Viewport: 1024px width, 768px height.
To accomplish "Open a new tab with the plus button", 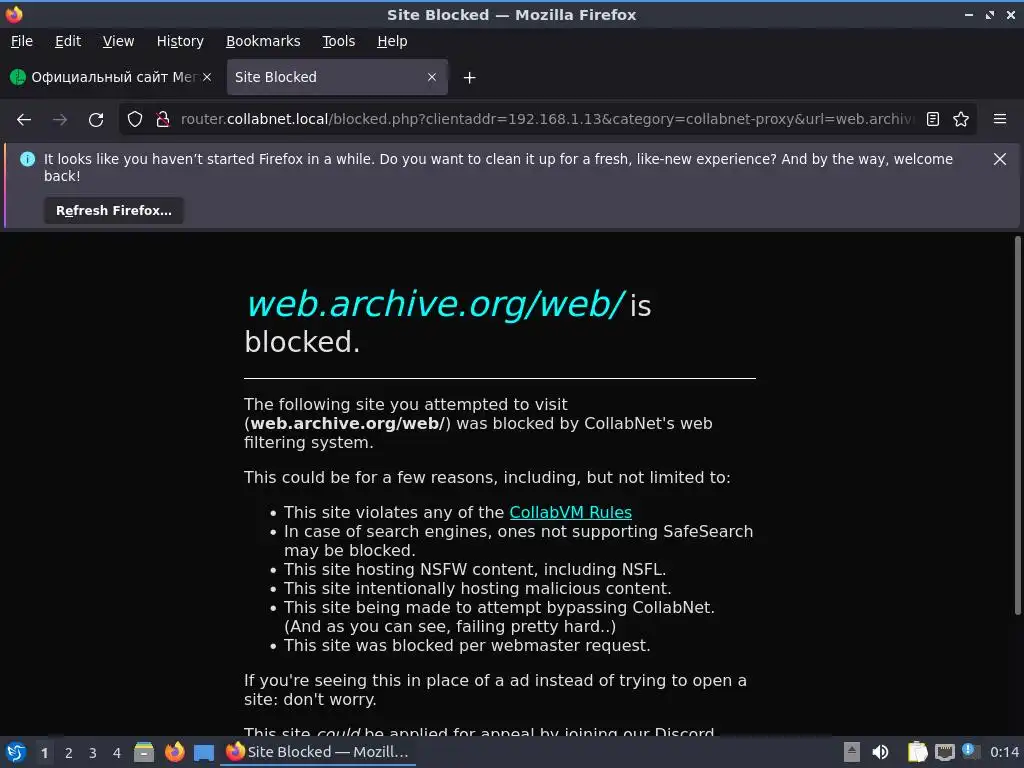I will 469,78.
